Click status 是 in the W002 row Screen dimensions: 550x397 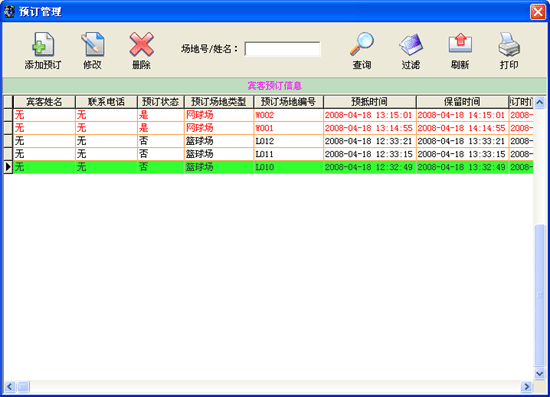(160, 115)
